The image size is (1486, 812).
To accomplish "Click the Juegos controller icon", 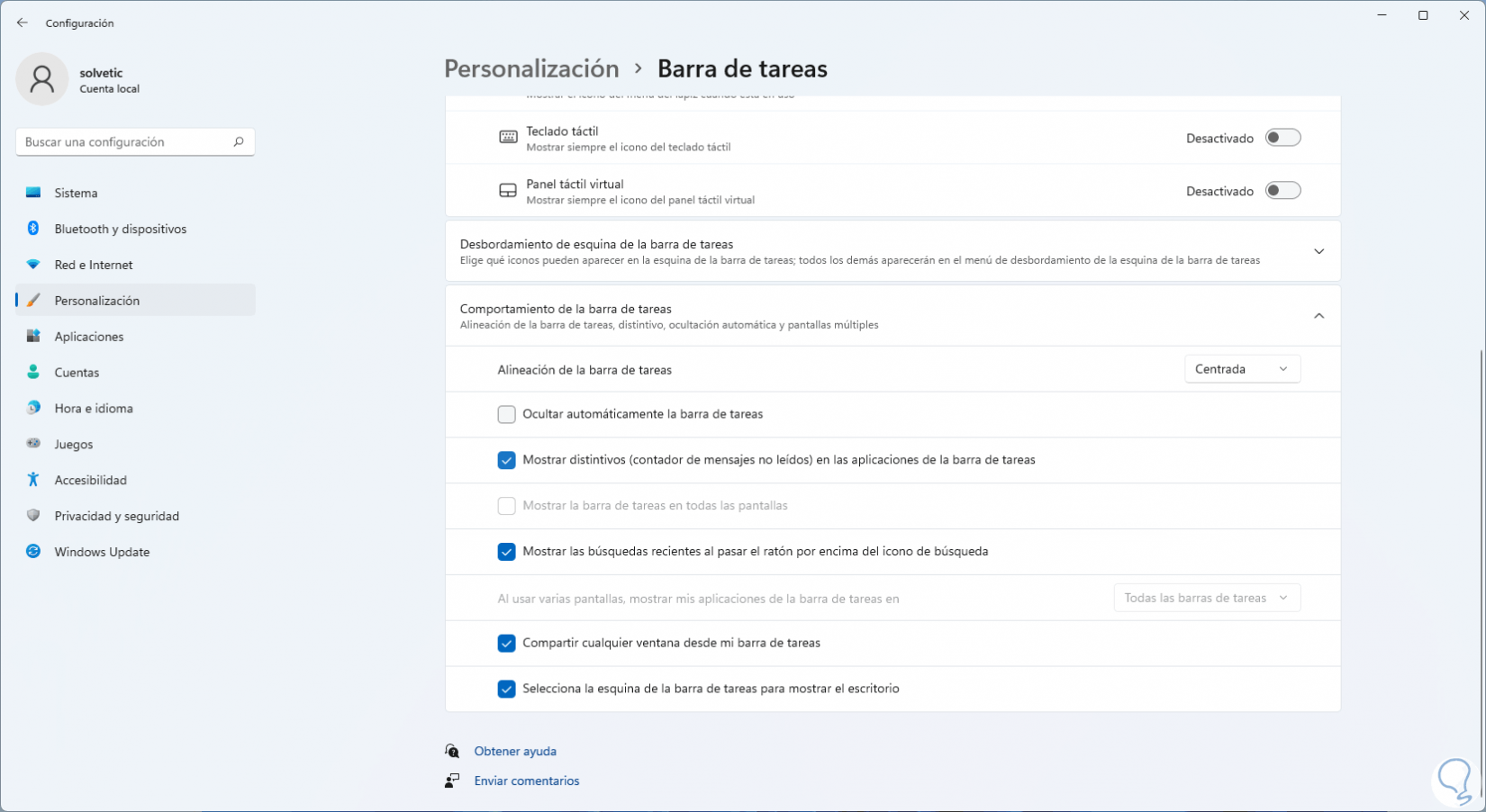I will (x=33, y=444).
